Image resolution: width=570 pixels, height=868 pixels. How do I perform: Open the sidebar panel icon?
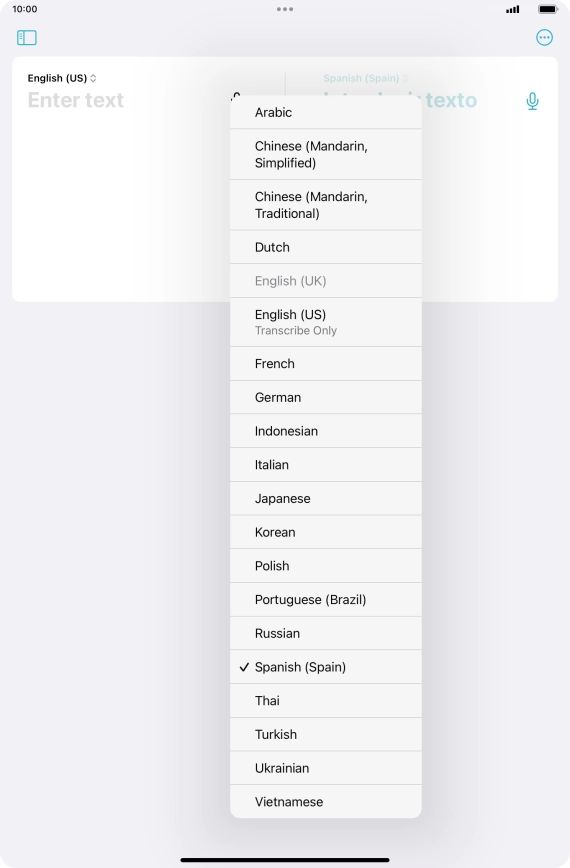[x=27, y=38]
